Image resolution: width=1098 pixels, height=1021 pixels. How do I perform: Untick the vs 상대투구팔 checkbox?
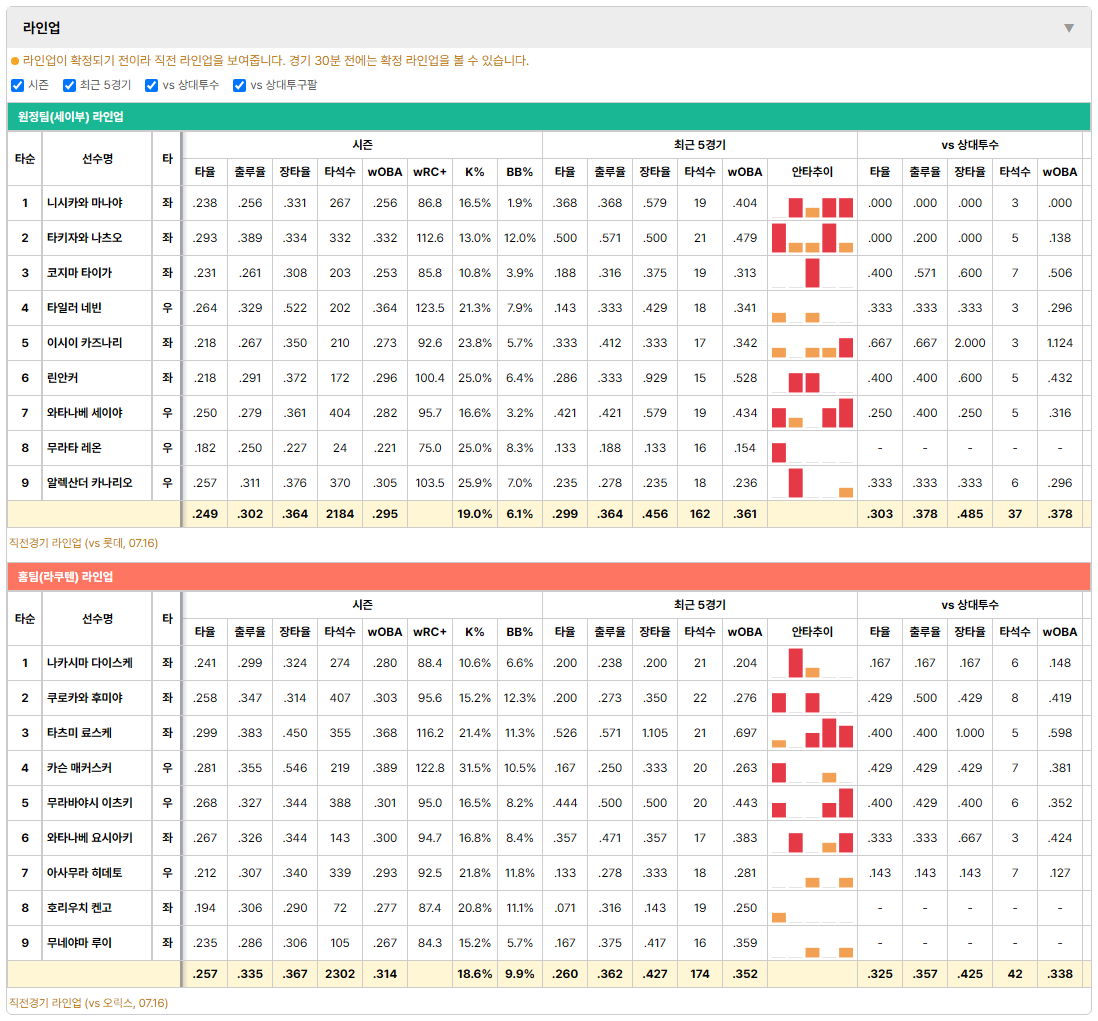pos(239,85)
